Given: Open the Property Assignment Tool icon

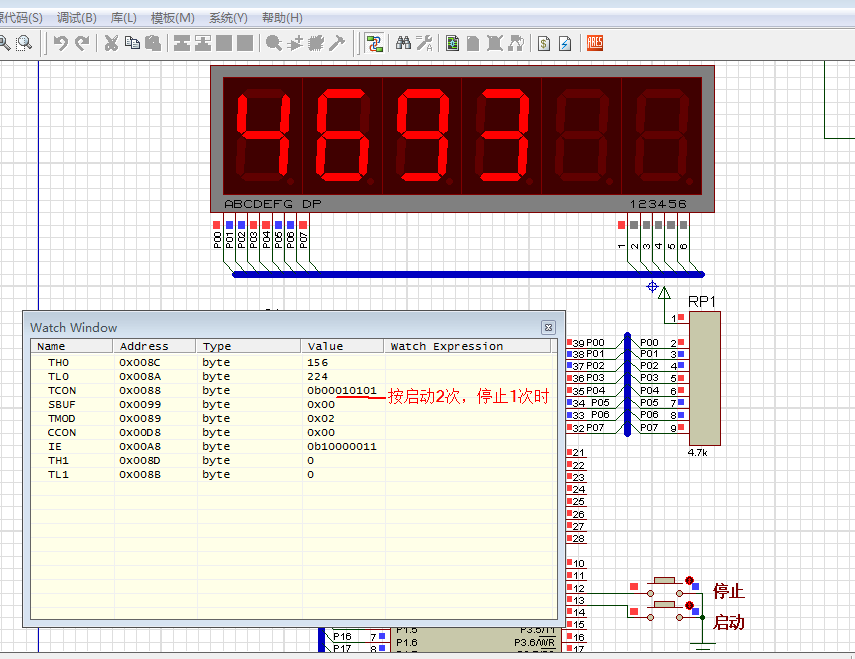Looking at the screenshot, I should [424, 43].
